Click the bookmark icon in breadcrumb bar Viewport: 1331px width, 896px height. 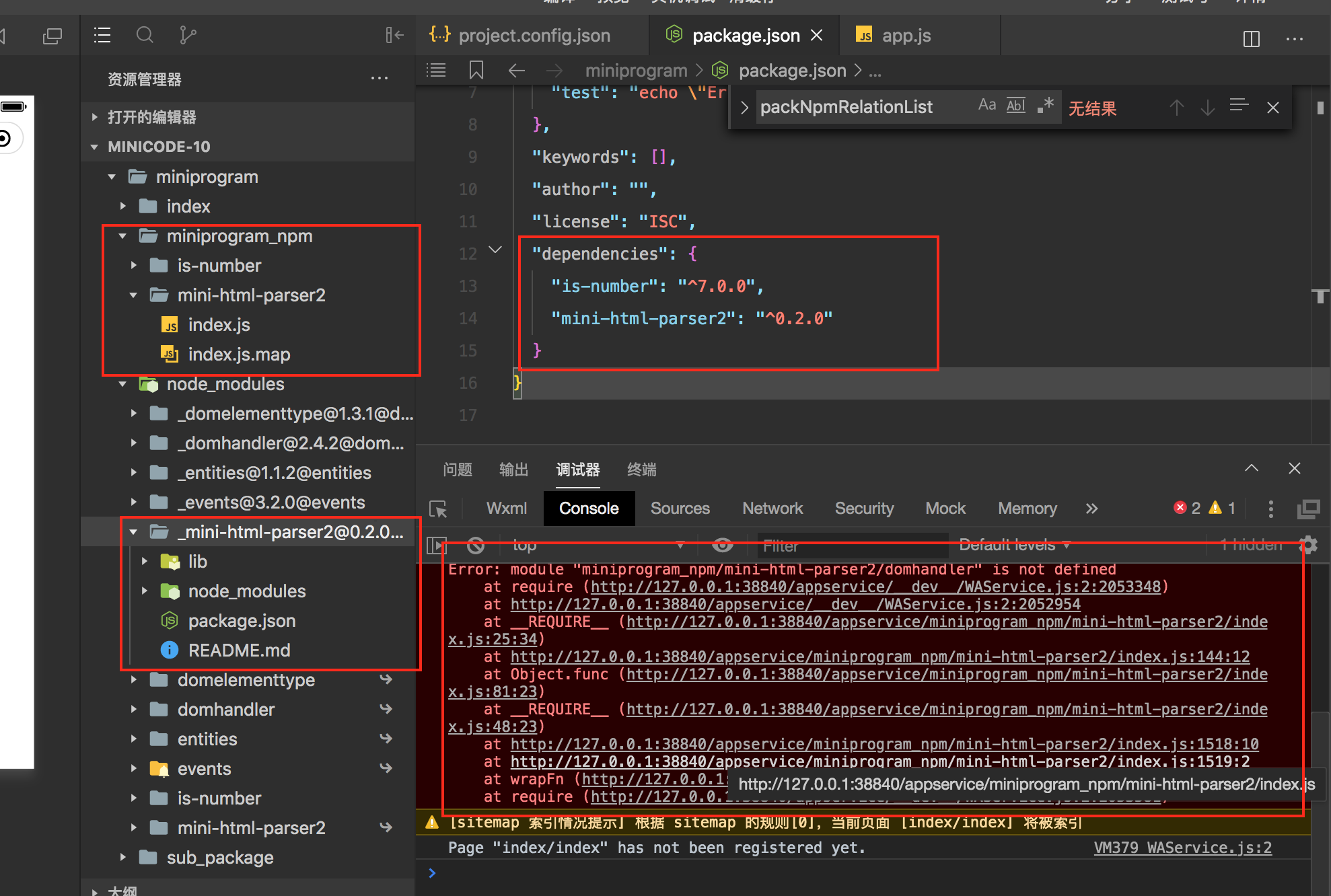point(476,70)
